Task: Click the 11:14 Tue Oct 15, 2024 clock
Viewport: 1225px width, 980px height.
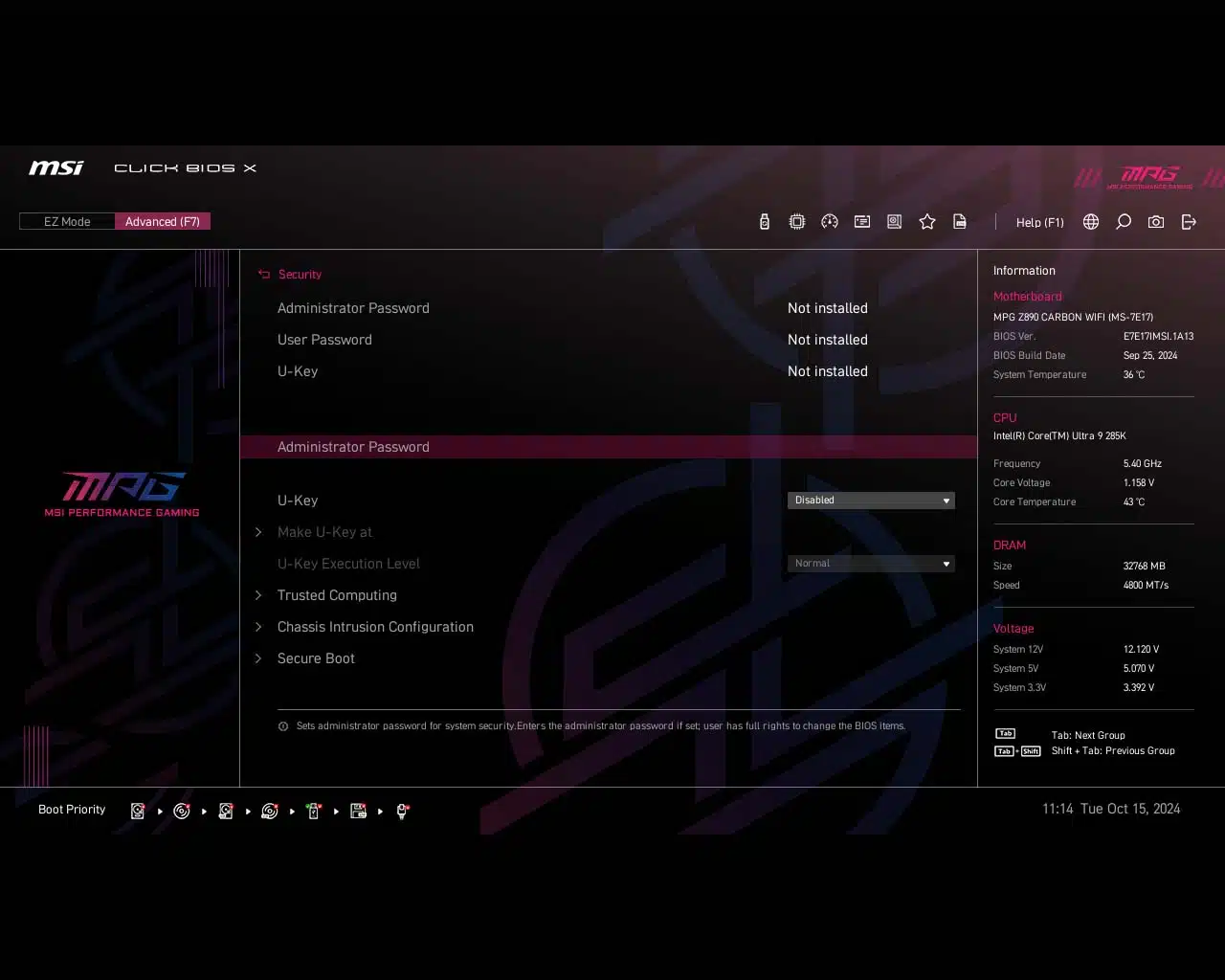Action: click(1111, 809)
